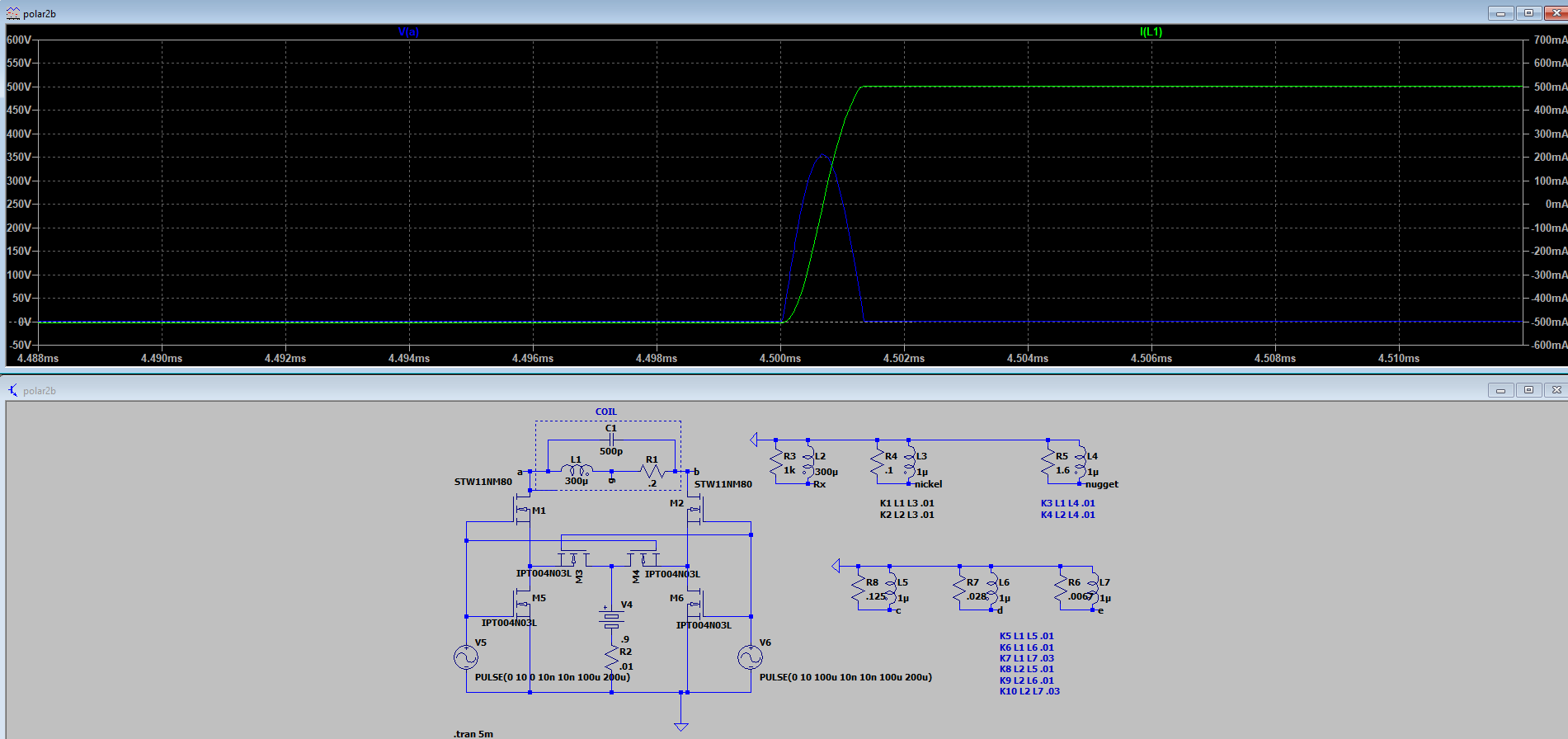Viewport: 1568px width, 739px height.
Task: Select the K1 L1 L3 .01 directive
Action: [x=906, y=503]
